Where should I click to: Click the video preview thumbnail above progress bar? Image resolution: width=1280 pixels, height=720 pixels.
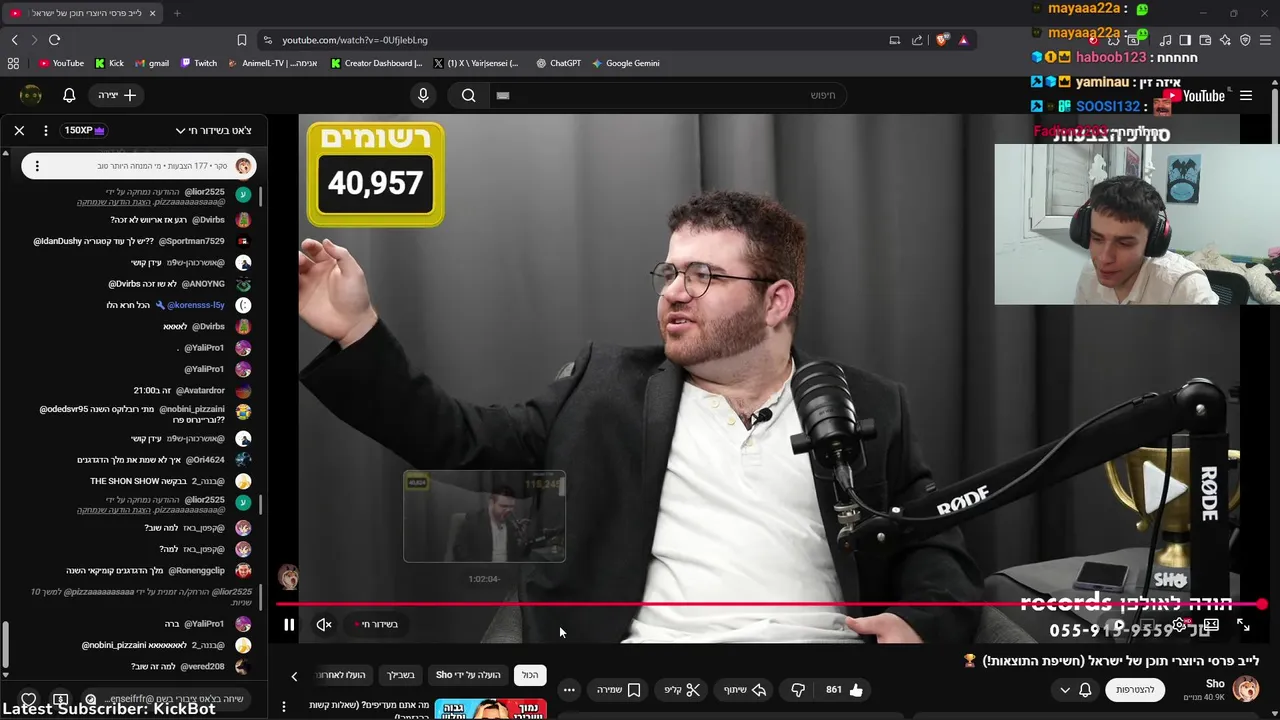pos(484,516)
